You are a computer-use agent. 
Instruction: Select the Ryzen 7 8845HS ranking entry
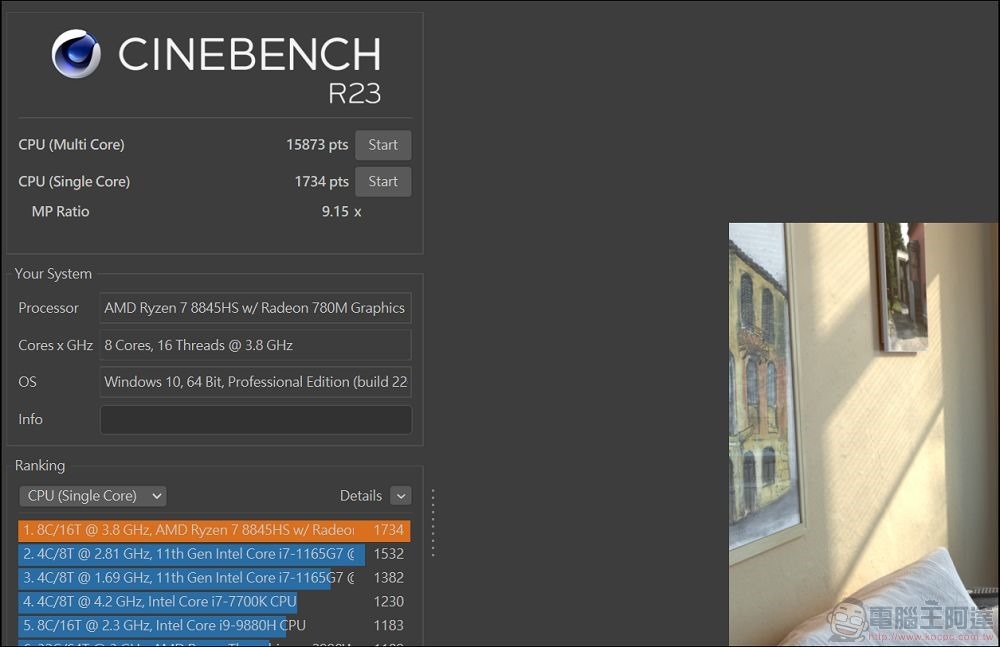point(190,530)
